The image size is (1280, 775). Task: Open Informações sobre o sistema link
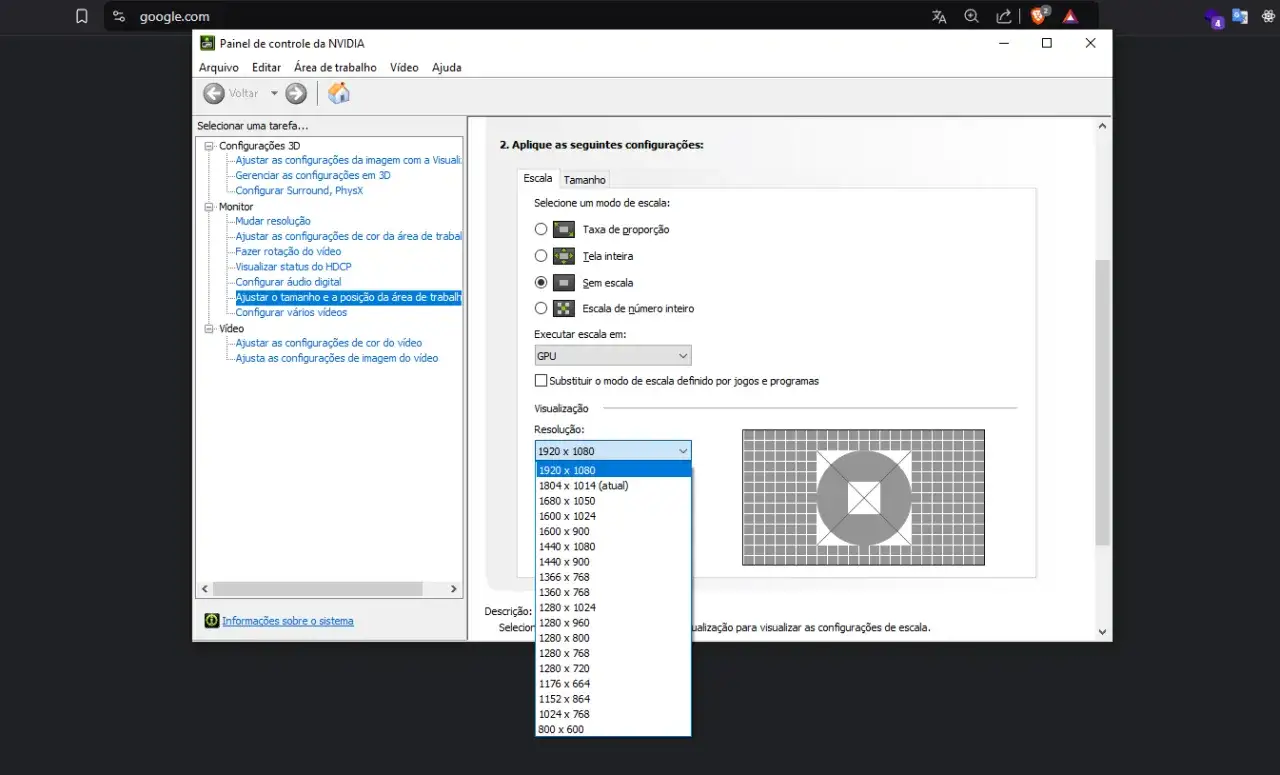click(x=287, y=621)
